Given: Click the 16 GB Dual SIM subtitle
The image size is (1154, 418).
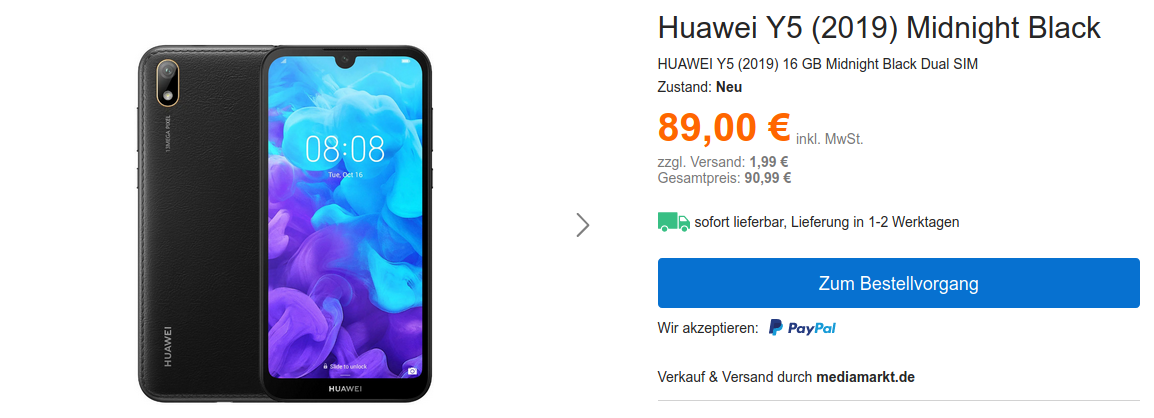Looking at the screenshot, I should point(818,64).
